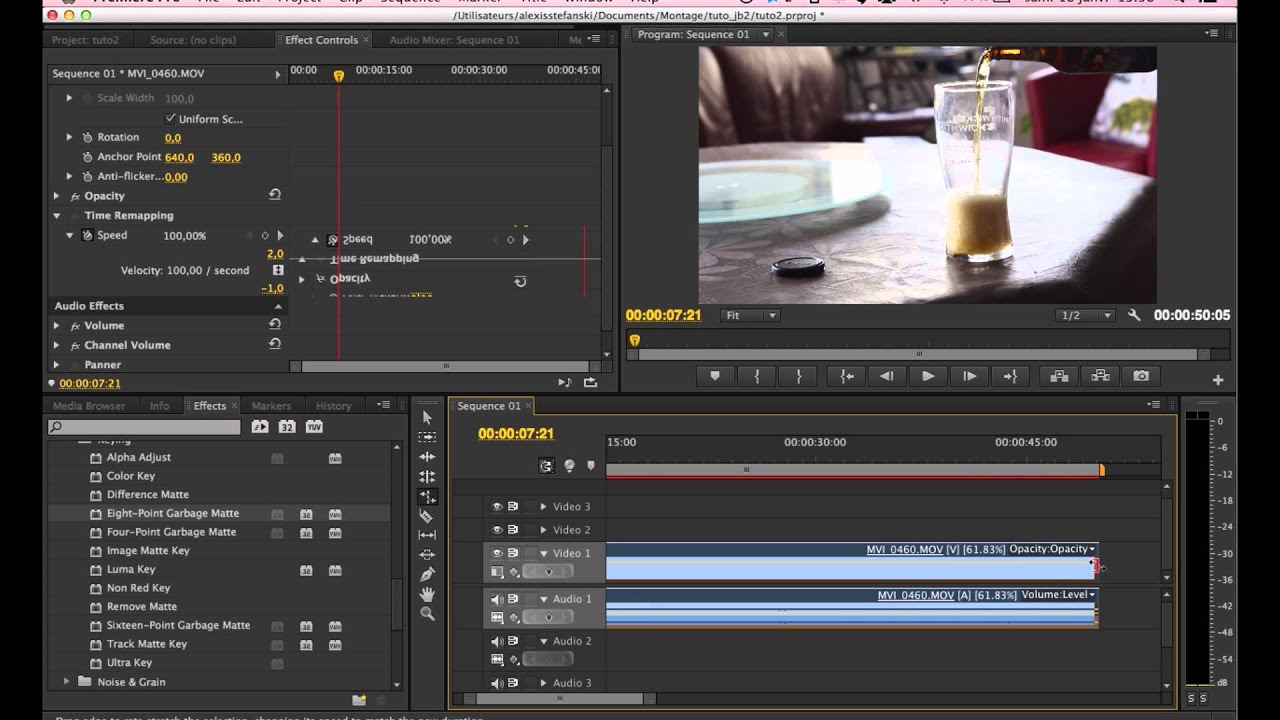Reset the Channel Volume effect
This screenshot has width=1280, height=720.
(275, 343)
